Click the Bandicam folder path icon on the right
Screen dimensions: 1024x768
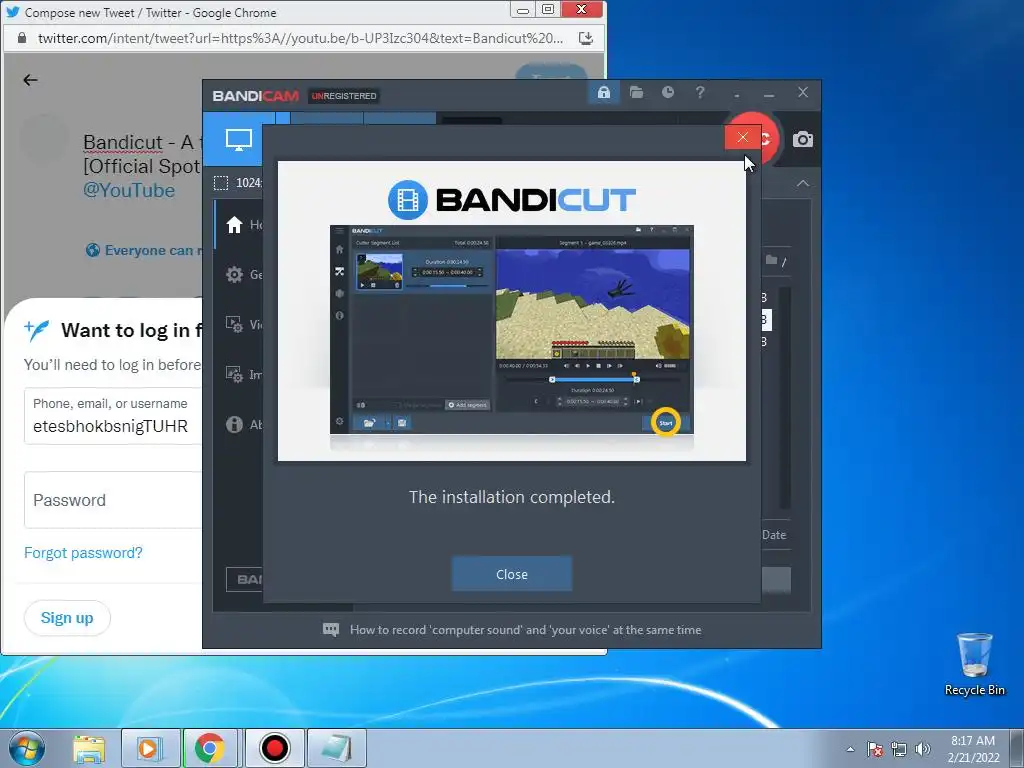pyautogui.click(x=771, y=260)
